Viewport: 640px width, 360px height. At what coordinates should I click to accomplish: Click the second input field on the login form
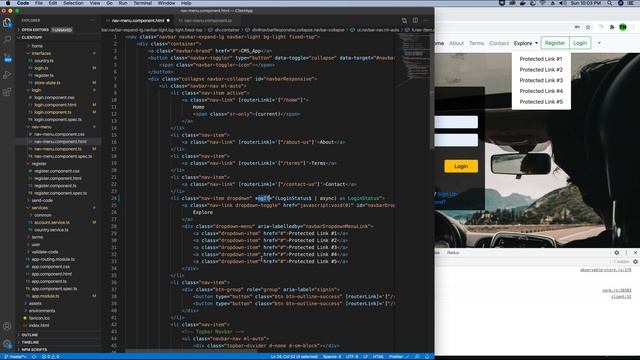click(456, 140)
